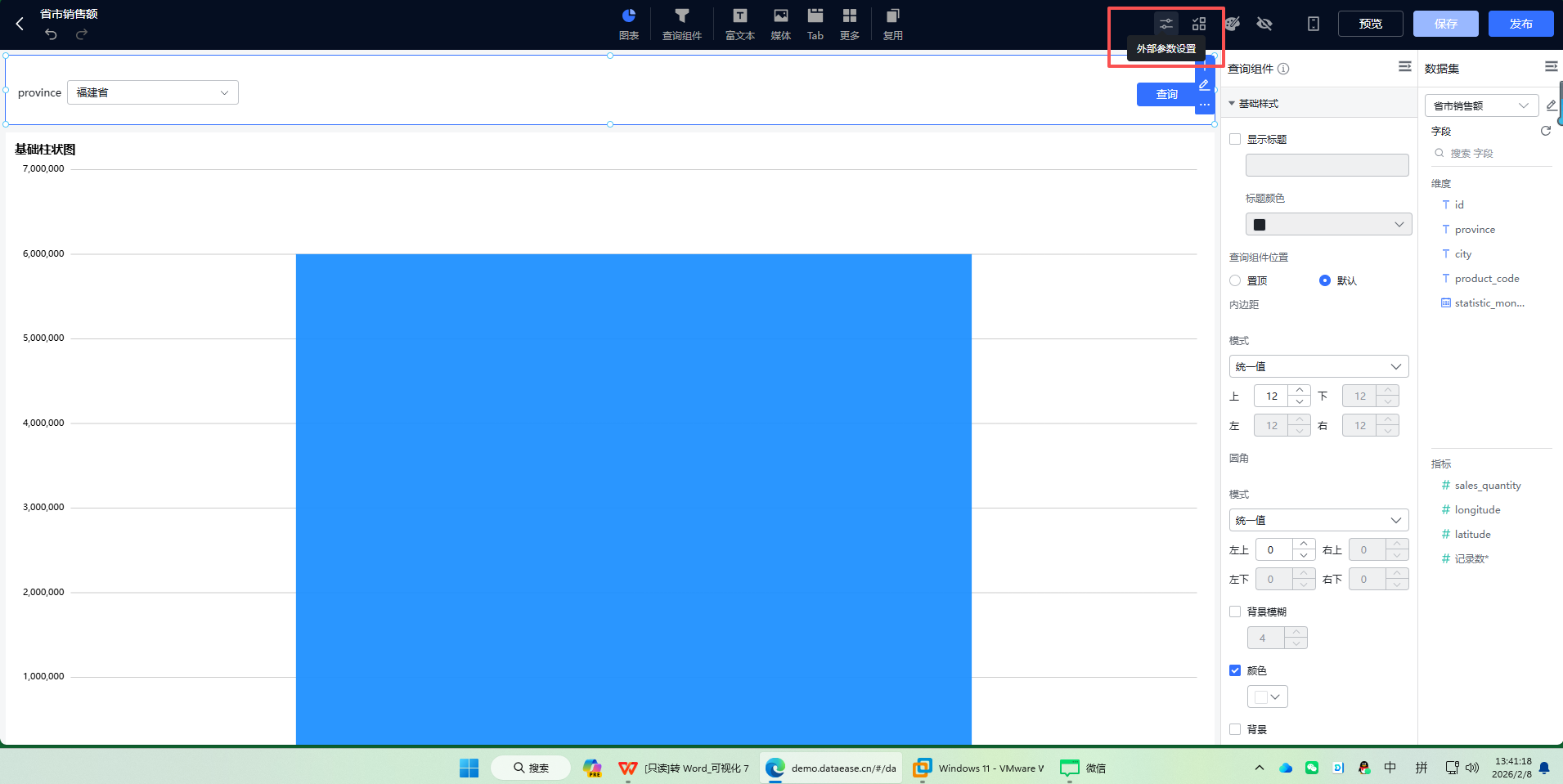Switch to the Edge demo.dataease.cn window
The width and height of the screenshot is (1563, 784).
[x=832, y=768]
